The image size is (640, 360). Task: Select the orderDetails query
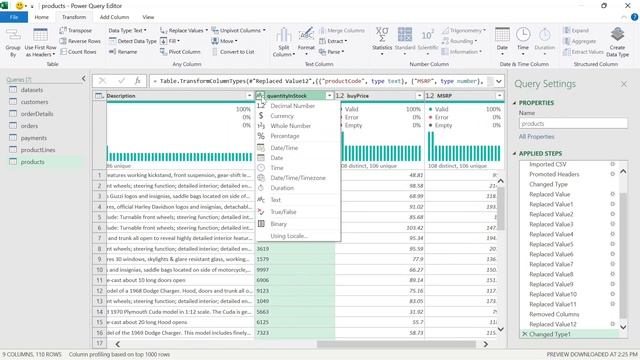click(x=37, y=114)
